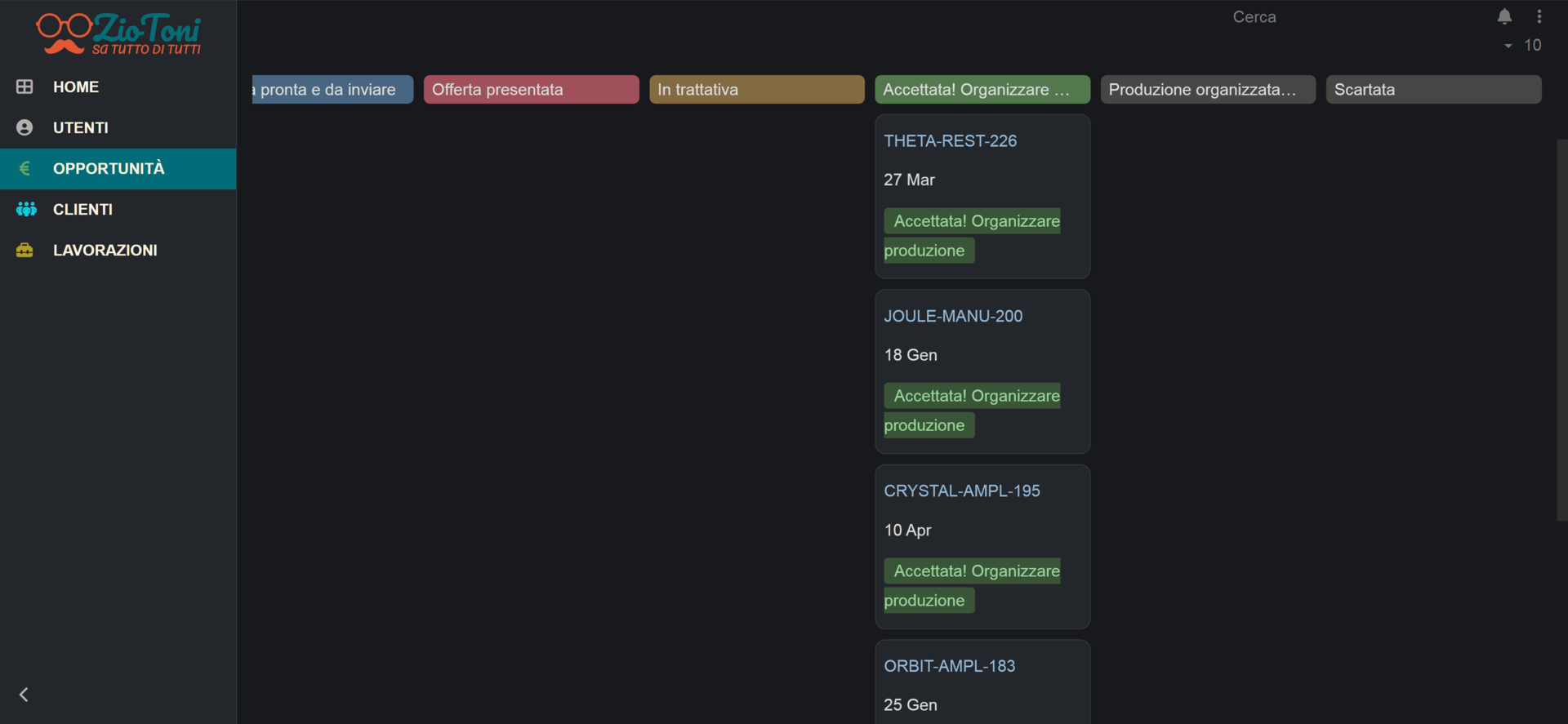Go to the Clienti section
The image size is (1568, 724).
[82, 209]
